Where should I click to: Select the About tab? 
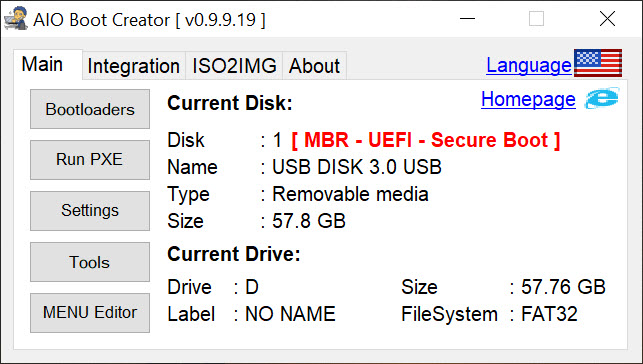[315, 66]
